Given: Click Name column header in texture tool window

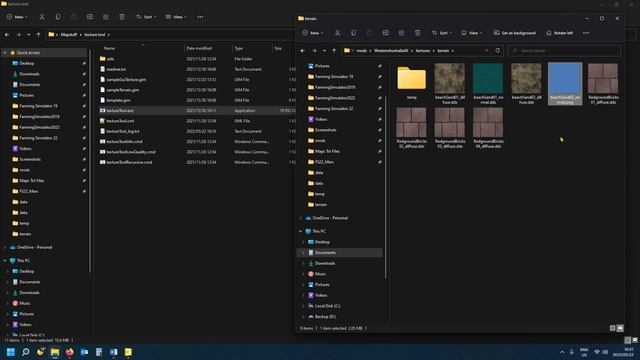Looking at the screenshot, I should coord(109,48).
